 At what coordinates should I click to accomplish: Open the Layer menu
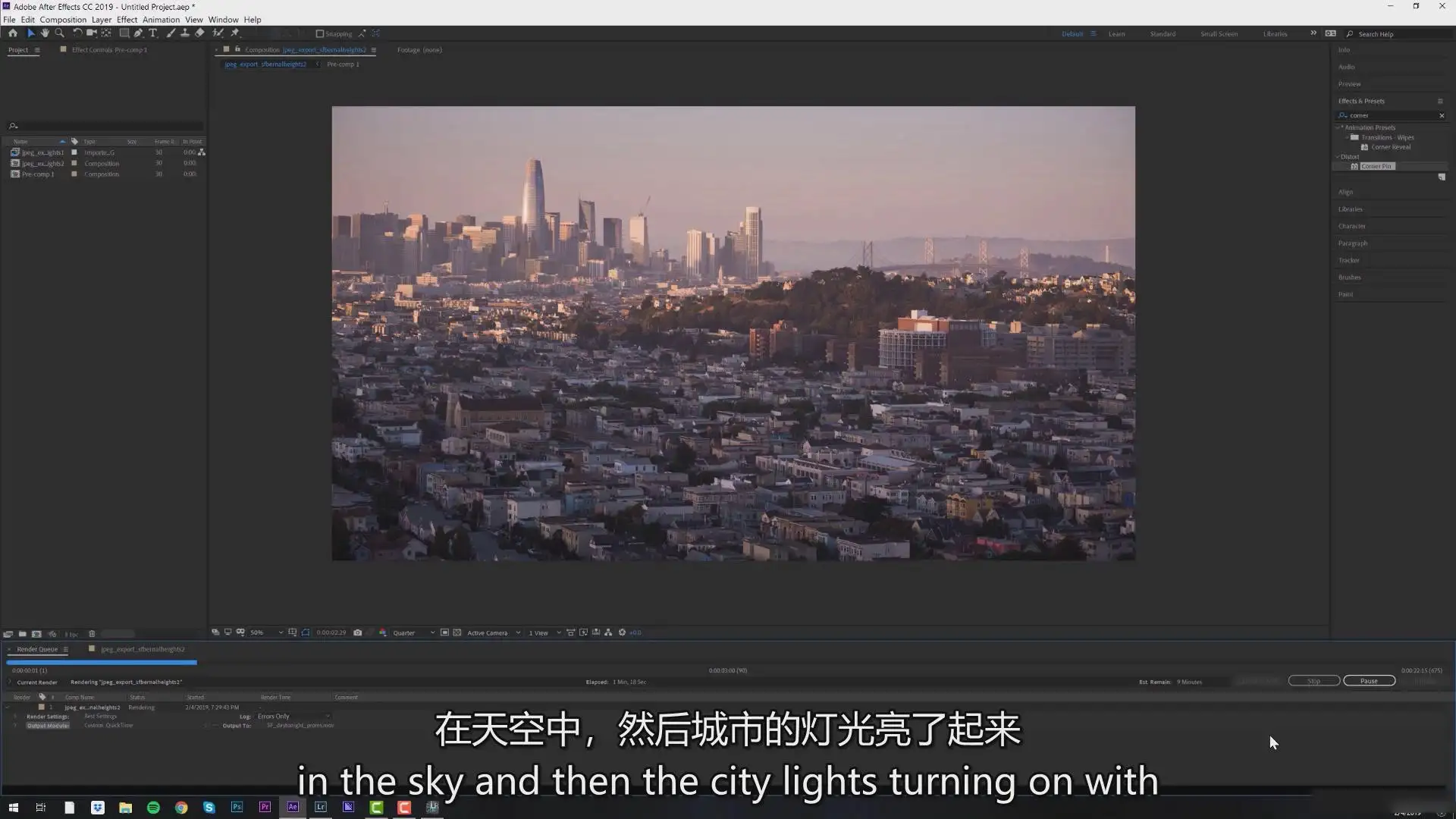pos(102,20)
